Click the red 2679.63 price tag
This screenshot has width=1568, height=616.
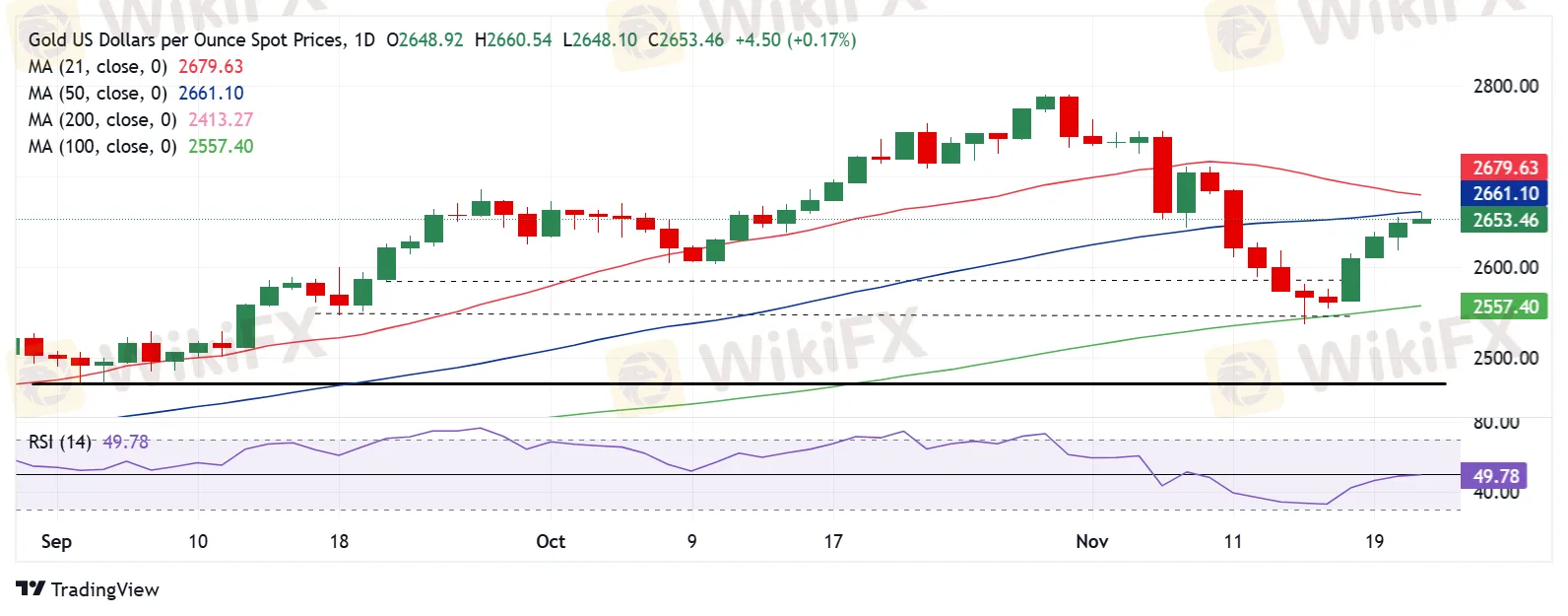coord(1504,168)
